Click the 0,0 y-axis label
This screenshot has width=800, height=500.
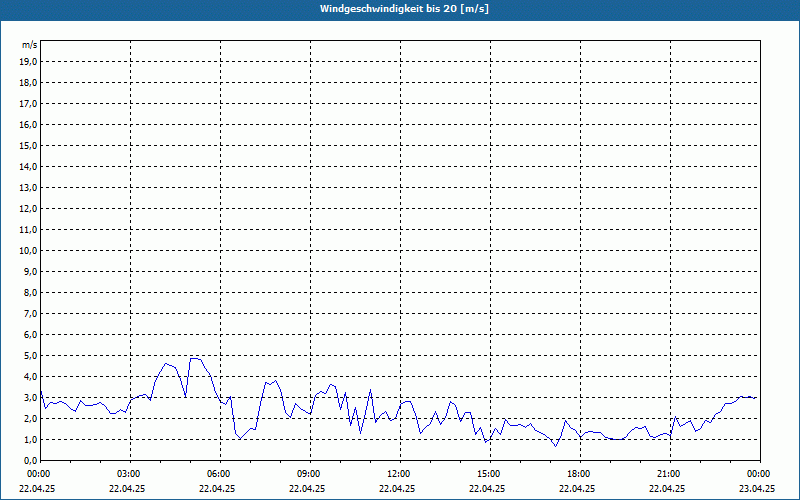pyautogui.click(x=30, y=461)
